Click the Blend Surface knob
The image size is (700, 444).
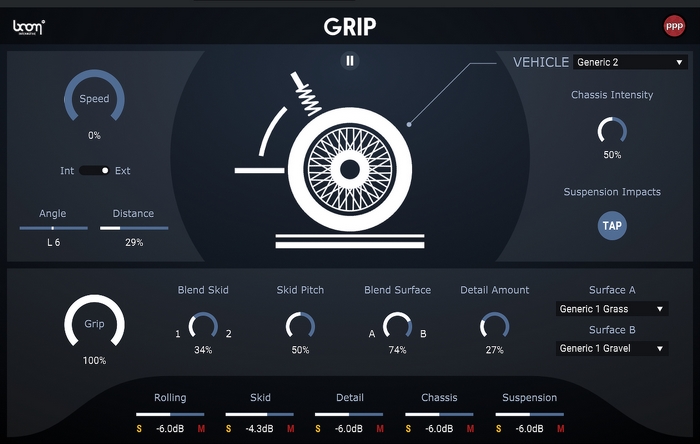pos(397,325)
